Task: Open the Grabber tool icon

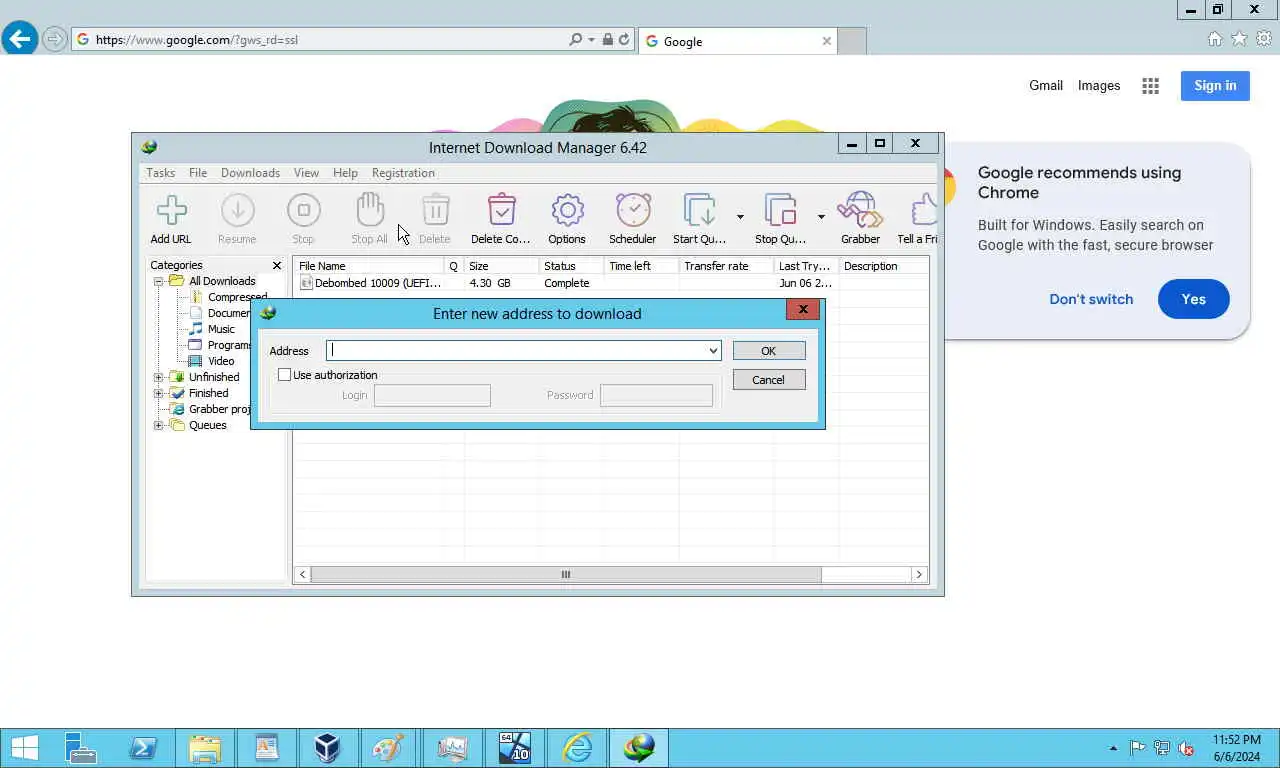Action: [x=860, y=211]
